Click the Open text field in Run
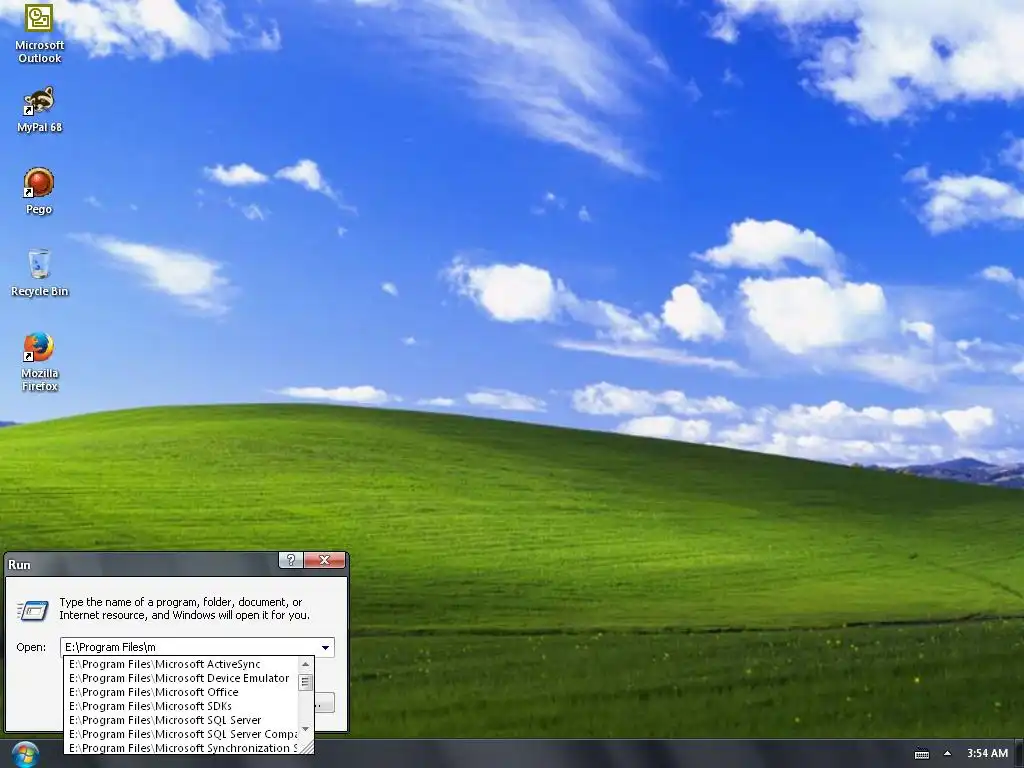 189,647
